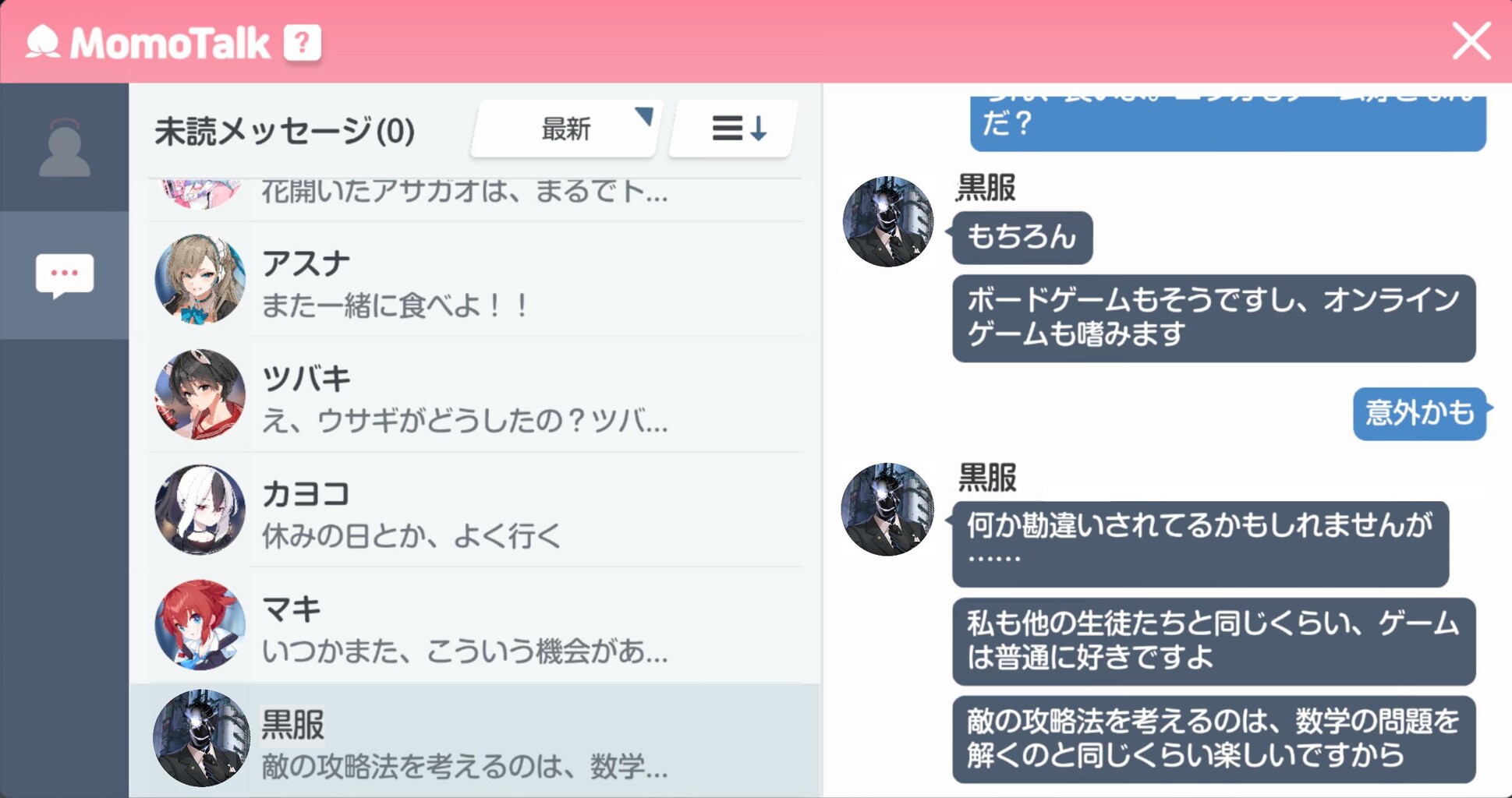Select the student profile silhouette sidebar icon
1512x798 pixels.
[x=64, y=147]
